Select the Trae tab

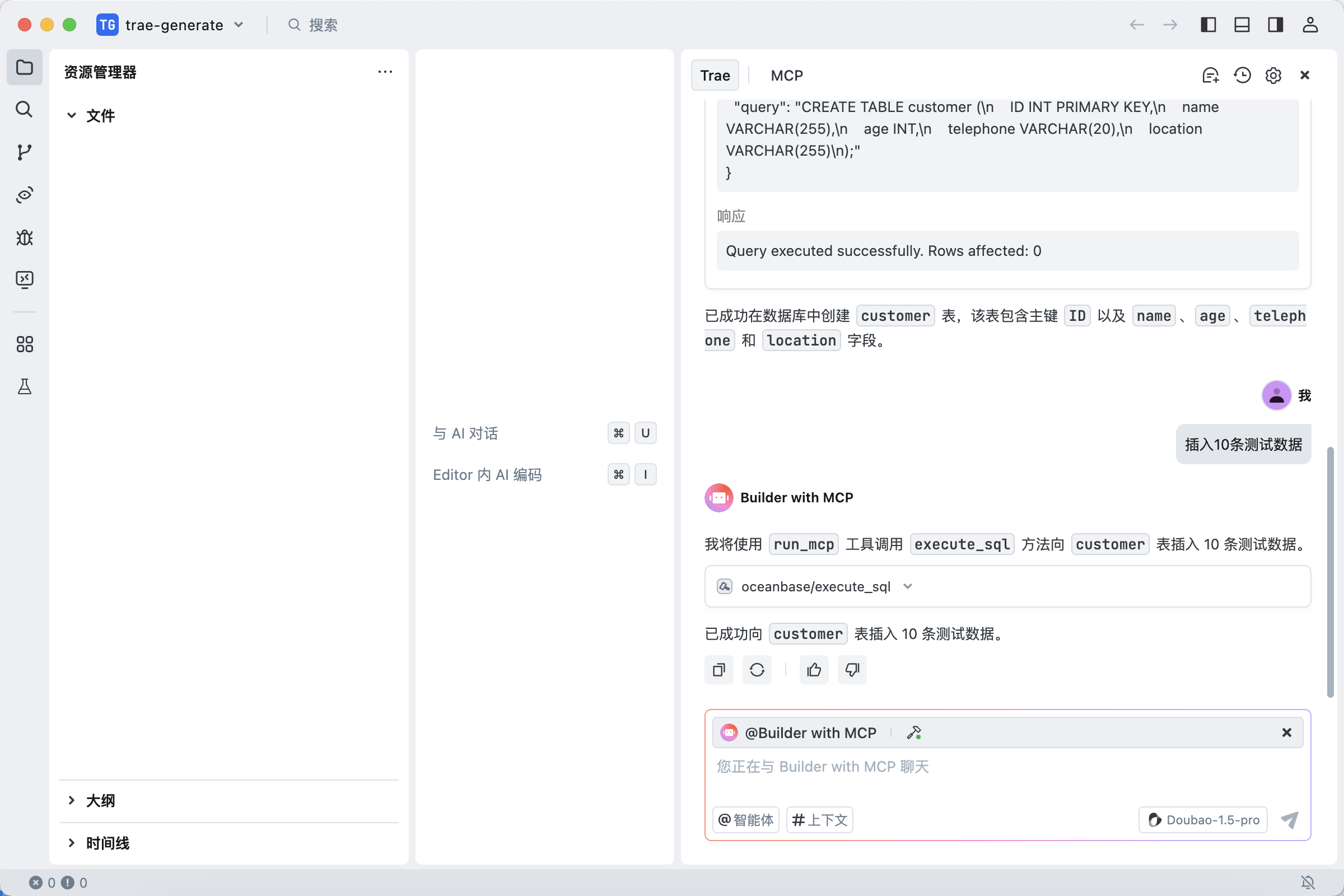715,76
